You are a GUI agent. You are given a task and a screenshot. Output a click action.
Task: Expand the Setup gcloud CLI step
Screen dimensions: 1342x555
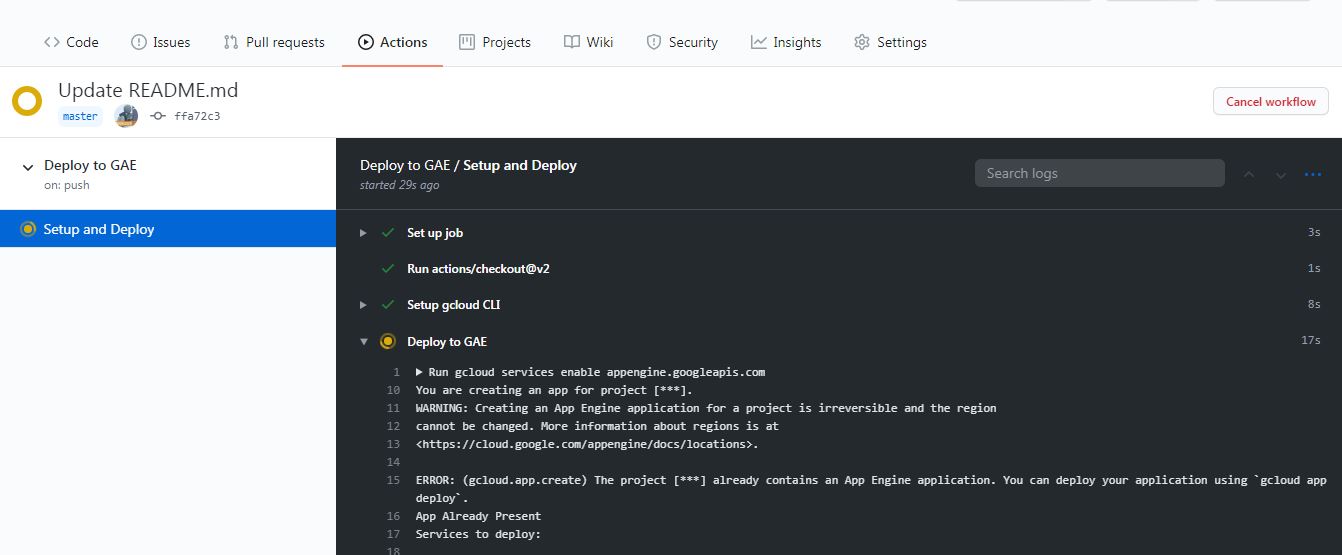pyautogui.click(x=363, y=305)
